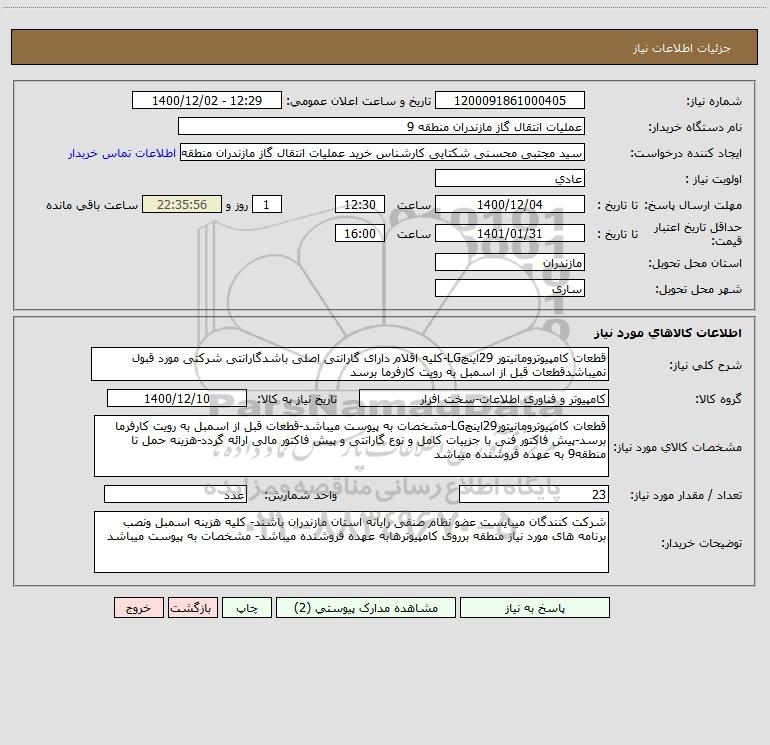Click the label 'توضیحات خریدار:'
The width and height of the screenshot is (770, 745).
702,543
